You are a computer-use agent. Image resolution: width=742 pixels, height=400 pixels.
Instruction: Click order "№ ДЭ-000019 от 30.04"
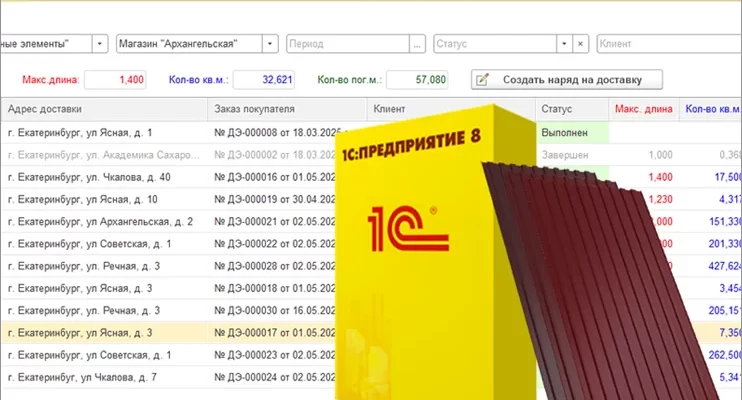click(x=274, y=200)
